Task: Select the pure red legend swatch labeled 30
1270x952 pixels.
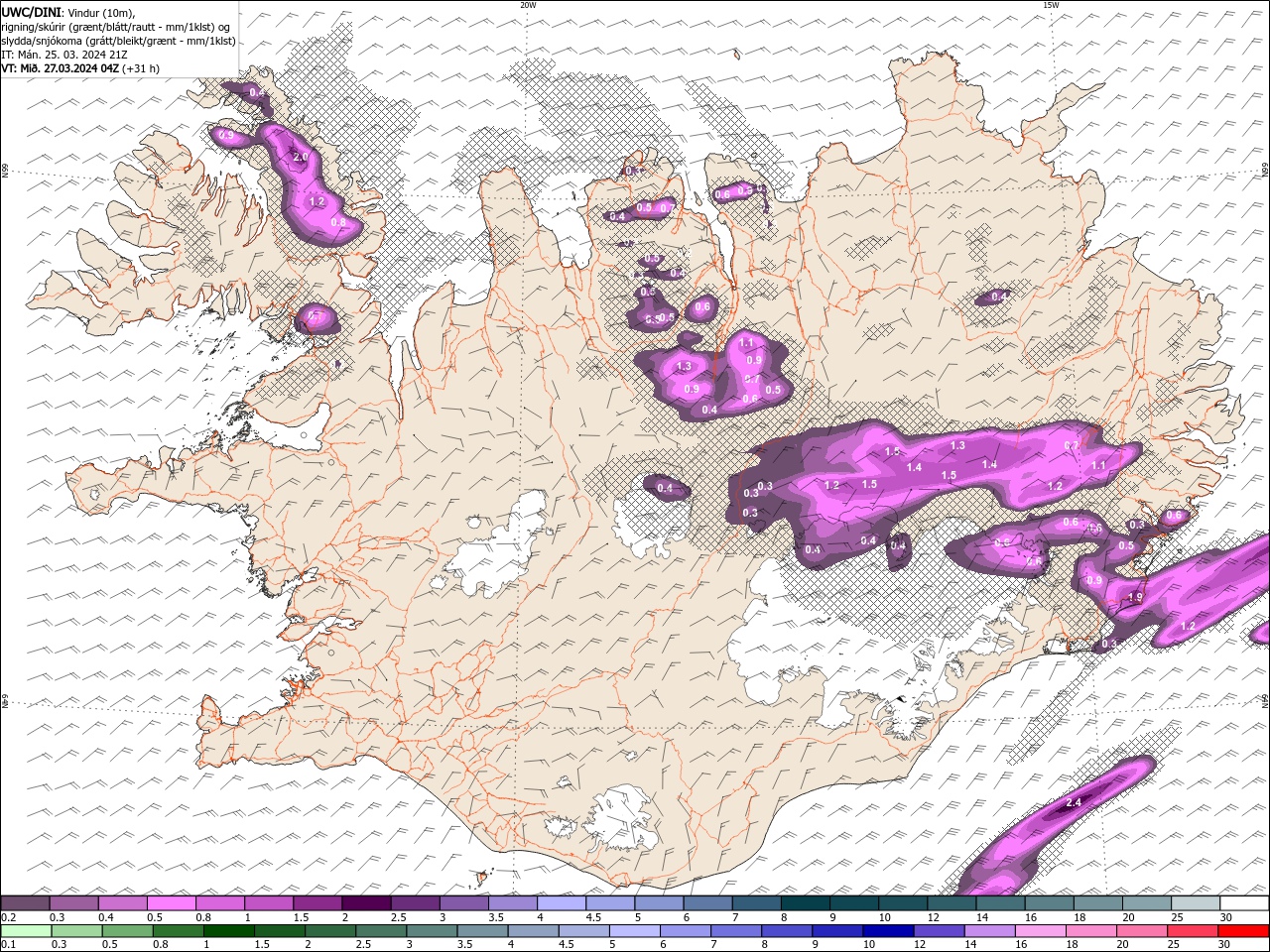Action: click(1244, 931)
